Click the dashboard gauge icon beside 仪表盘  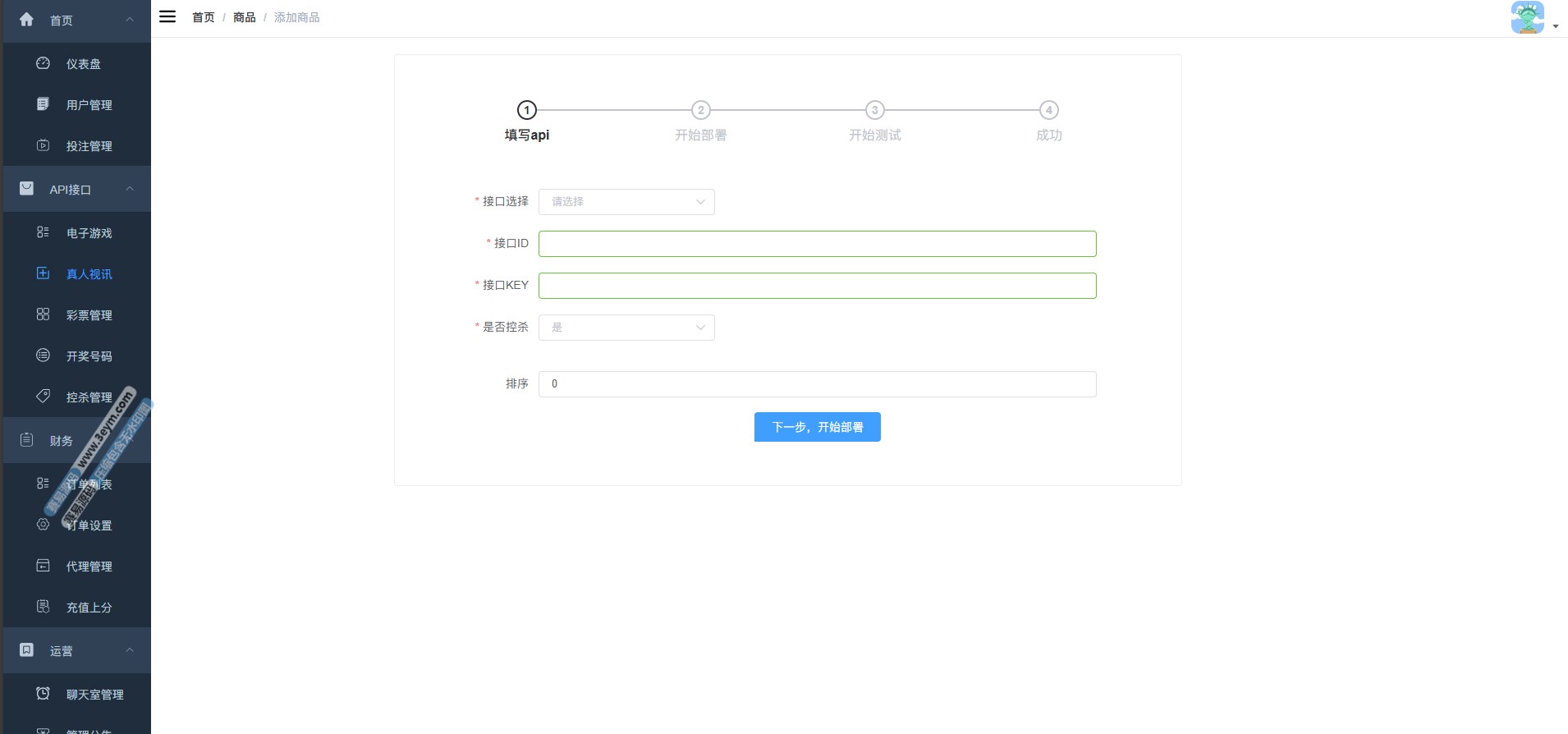tap(44, 63)
